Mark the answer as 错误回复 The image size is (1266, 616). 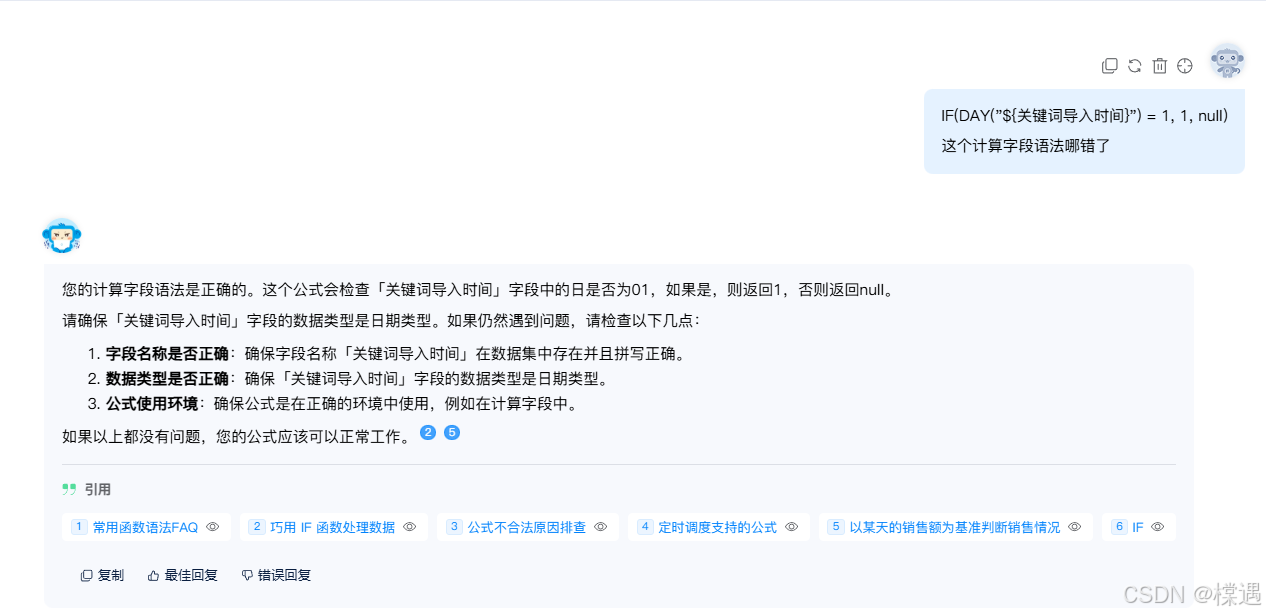click(x=276, y=575)
